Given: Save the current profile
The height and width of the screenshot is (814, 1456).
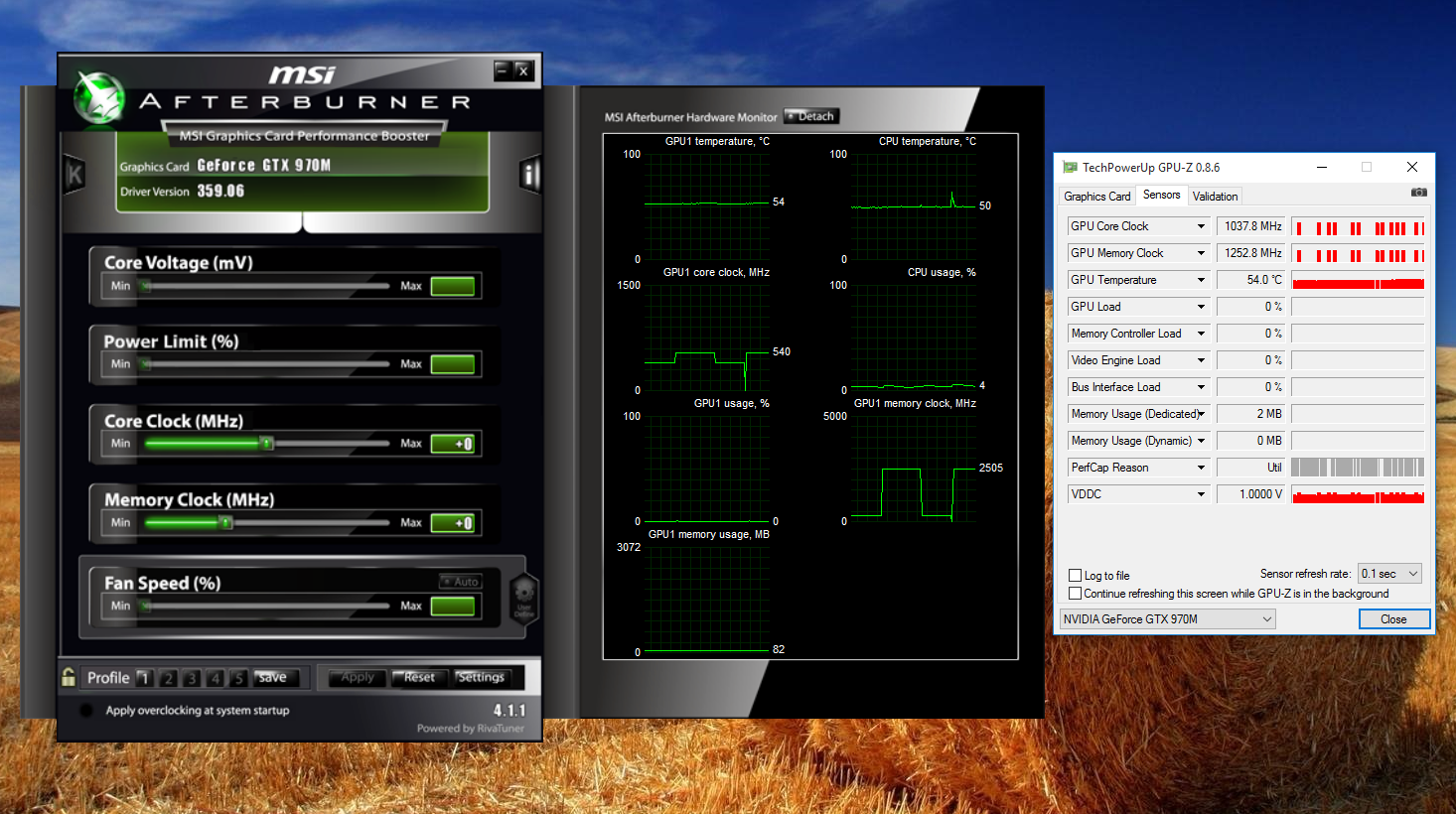Looking at the screenshot, I should tap(275, 677).
